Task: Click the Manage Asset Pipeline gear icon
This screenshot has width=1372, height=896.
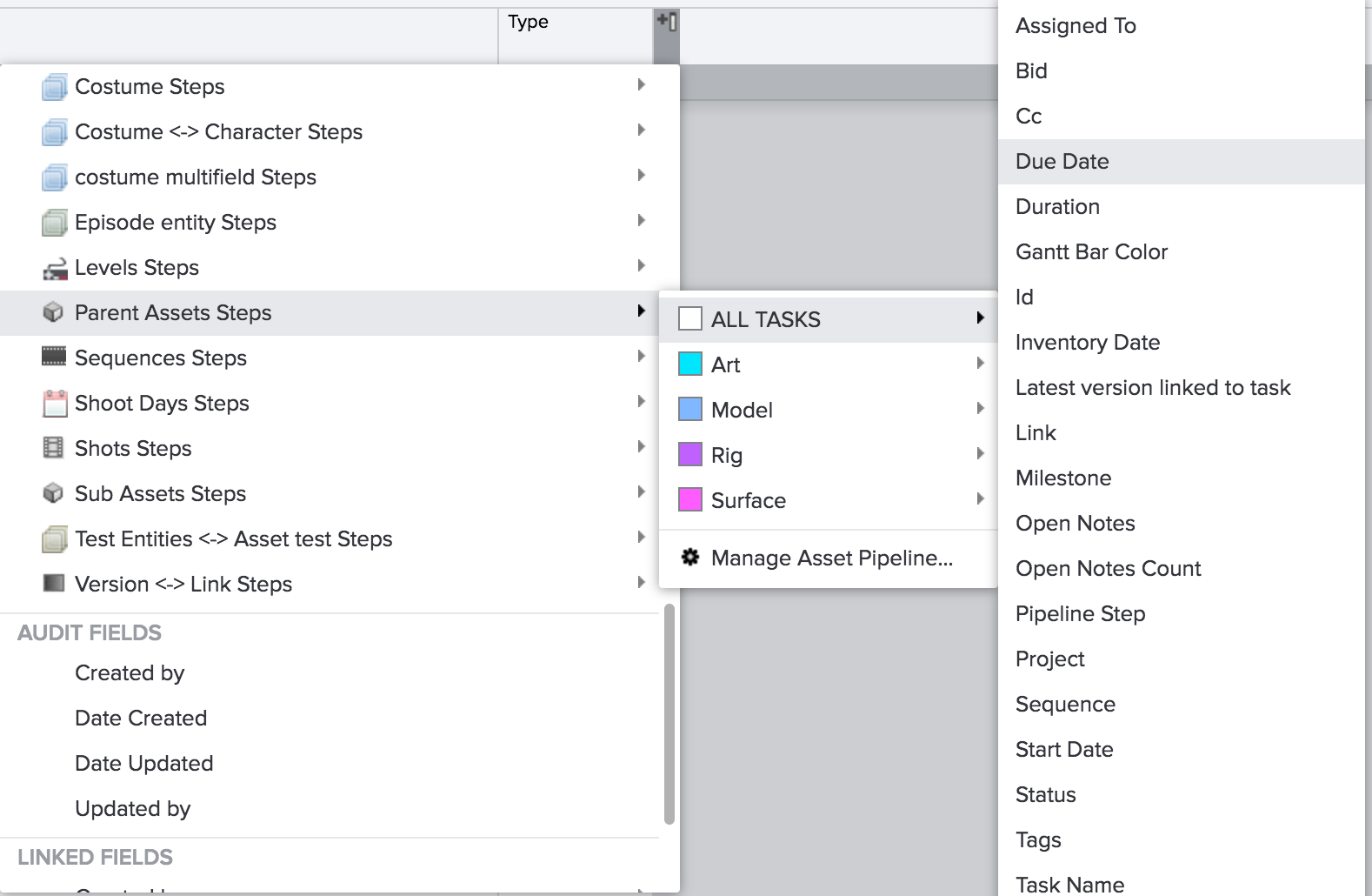Action: [690, 558]
